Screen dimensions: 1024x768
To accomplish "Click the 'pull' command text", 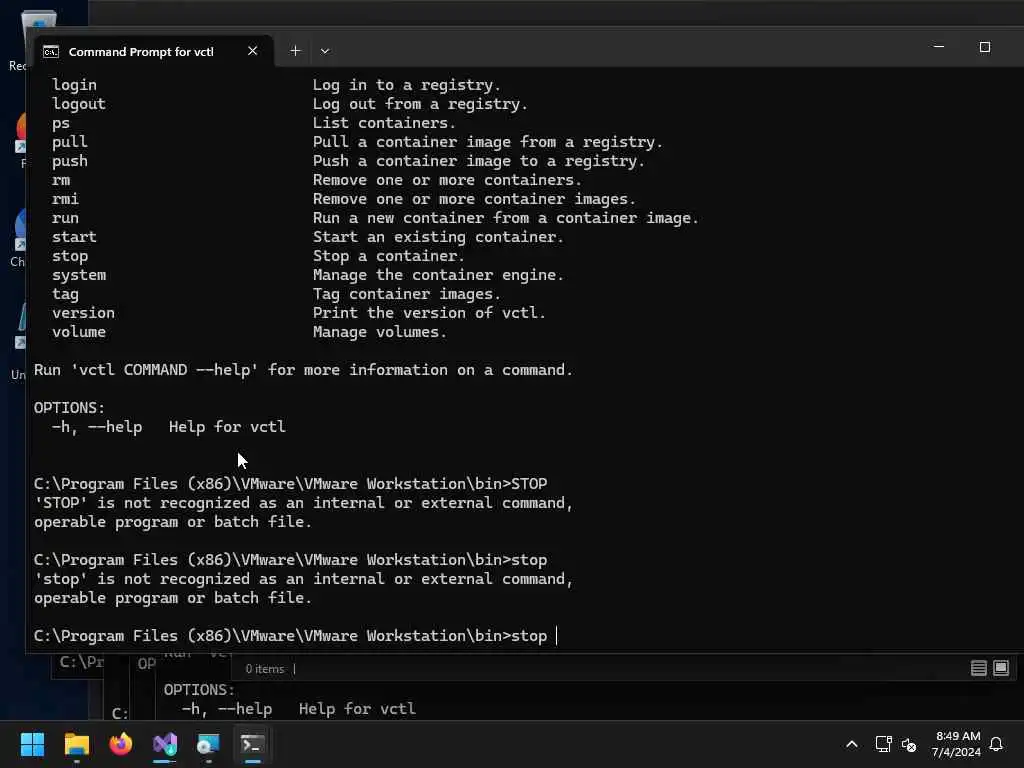I will (70, 142).
